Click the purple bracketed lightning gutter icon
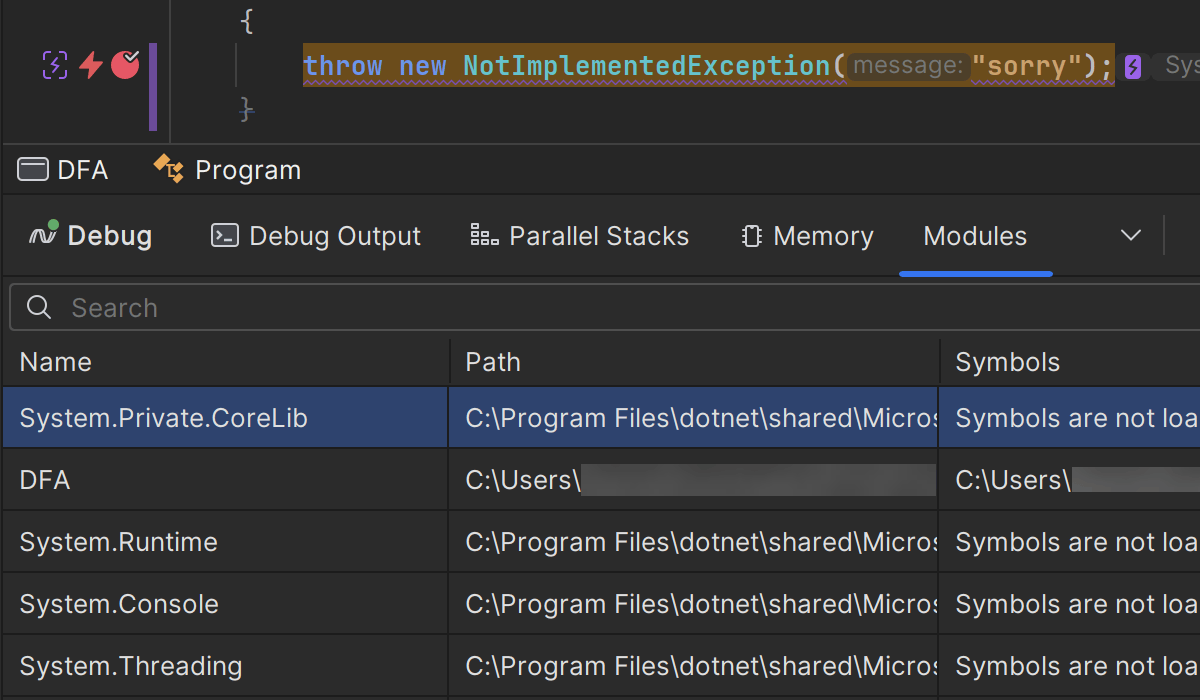Image resolution: width=1200 pixels, height=700 pixels. (55, 65)
